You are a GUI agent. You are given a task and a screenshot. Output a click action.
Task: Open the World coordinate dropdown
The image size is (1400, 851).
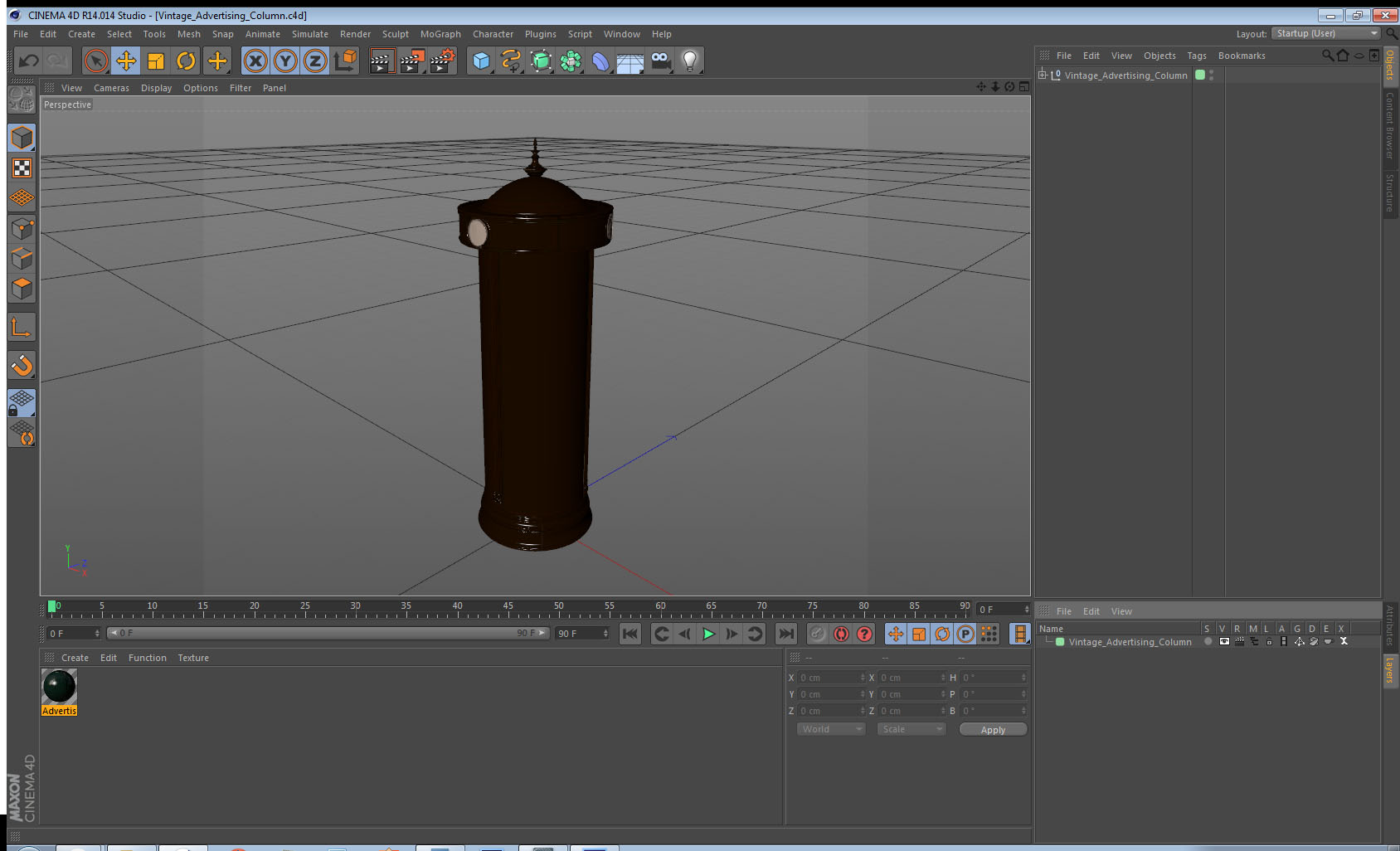pyautogui.click(x=831, y=729)
